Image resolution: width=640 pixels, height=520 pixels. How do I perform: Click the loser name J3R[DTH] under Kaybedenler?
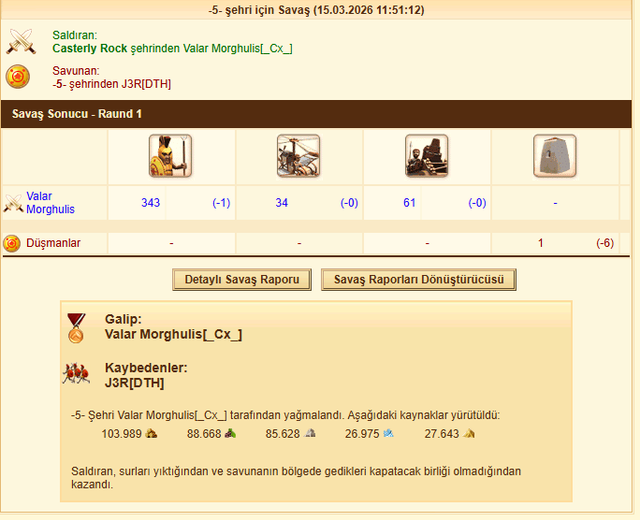[x=134, y=383]
